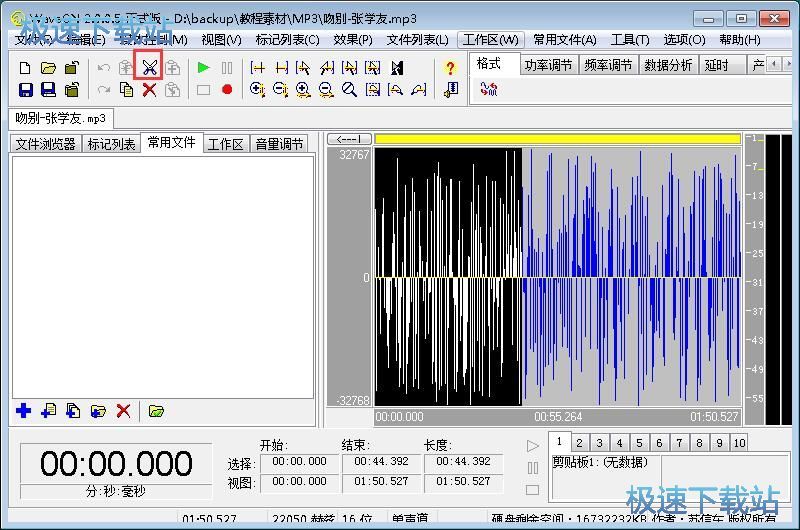Viewport: 800px width, 530px height.
Task: Create a new file with the blank page icon
Action: pyautogui.click(x=26, y=68)
